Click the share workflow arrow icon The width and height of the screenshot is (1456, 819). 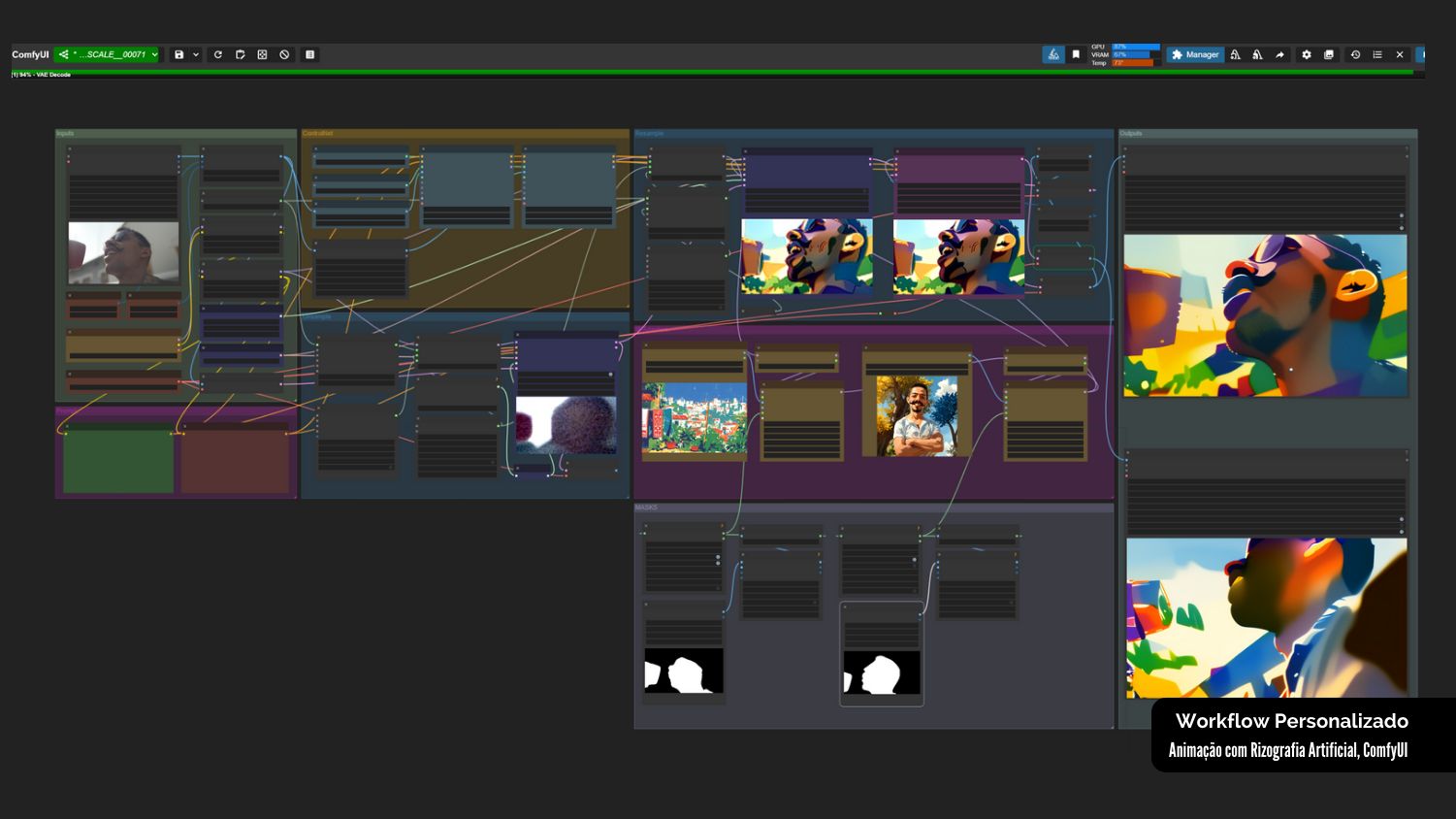pos(1279,54)
